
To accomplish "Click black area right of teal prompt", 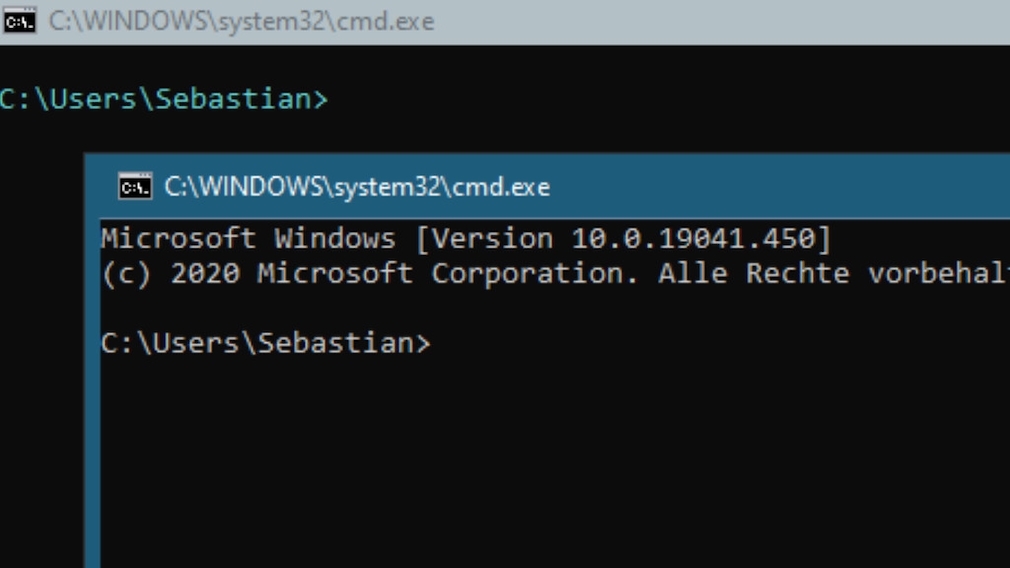I will click(x=663, y=99).
